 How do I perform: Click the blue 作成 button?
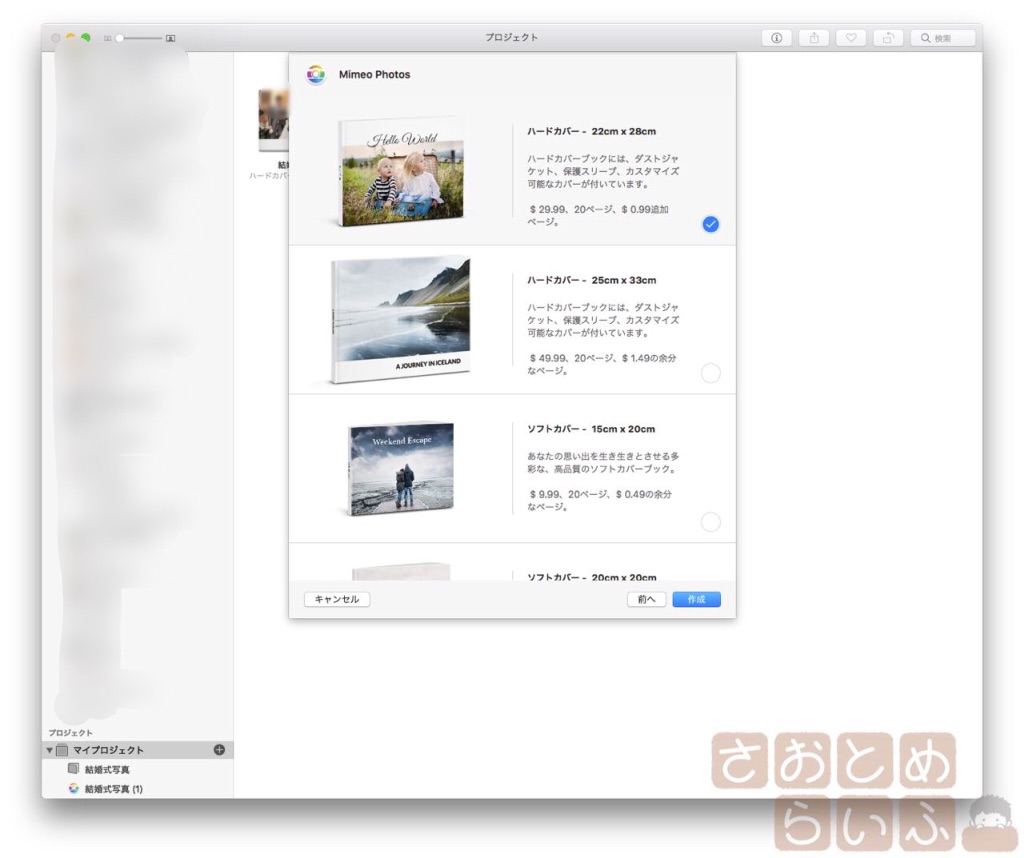(696, 599)
